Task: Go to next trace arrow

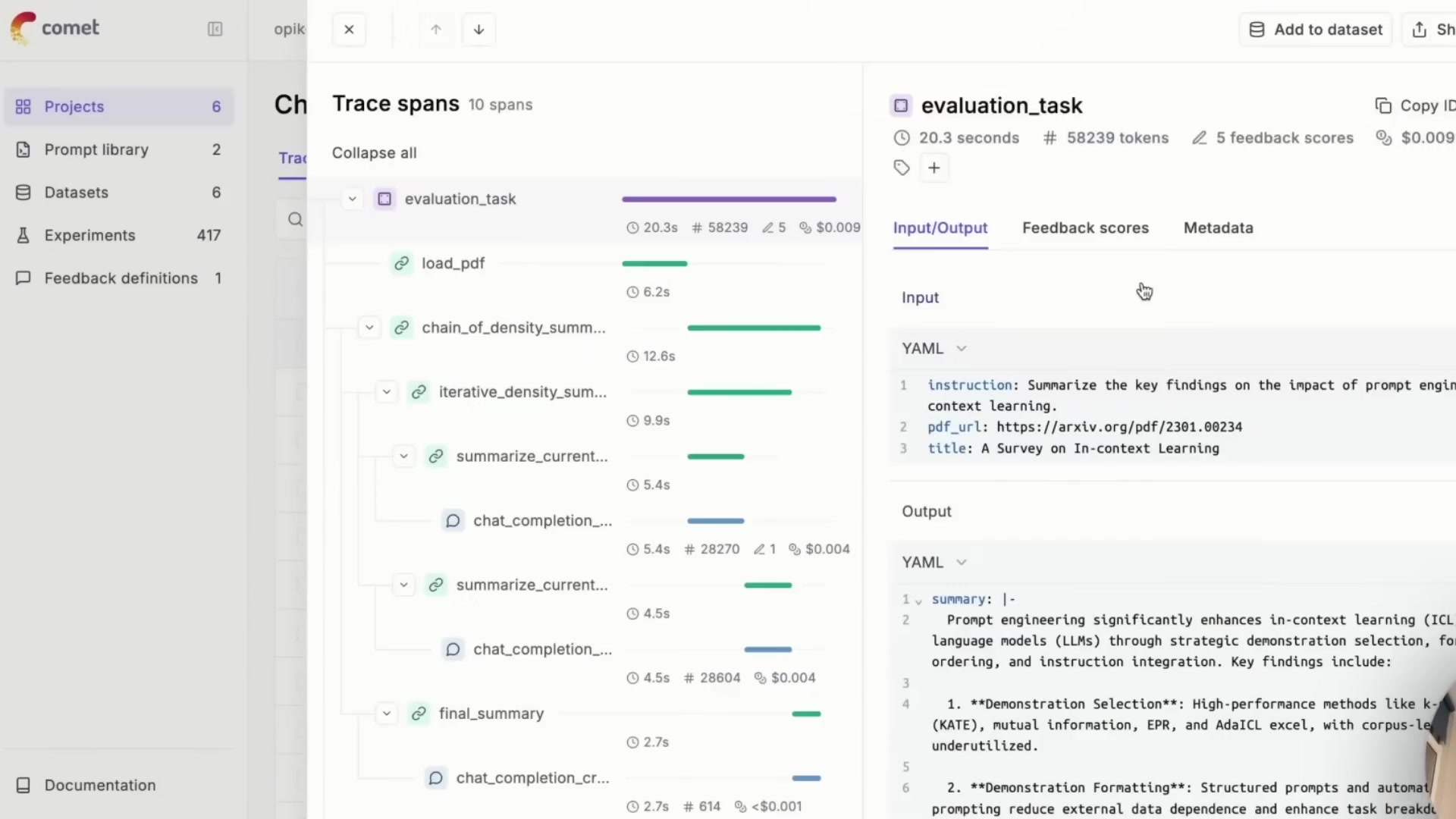Action: point(479,30)
